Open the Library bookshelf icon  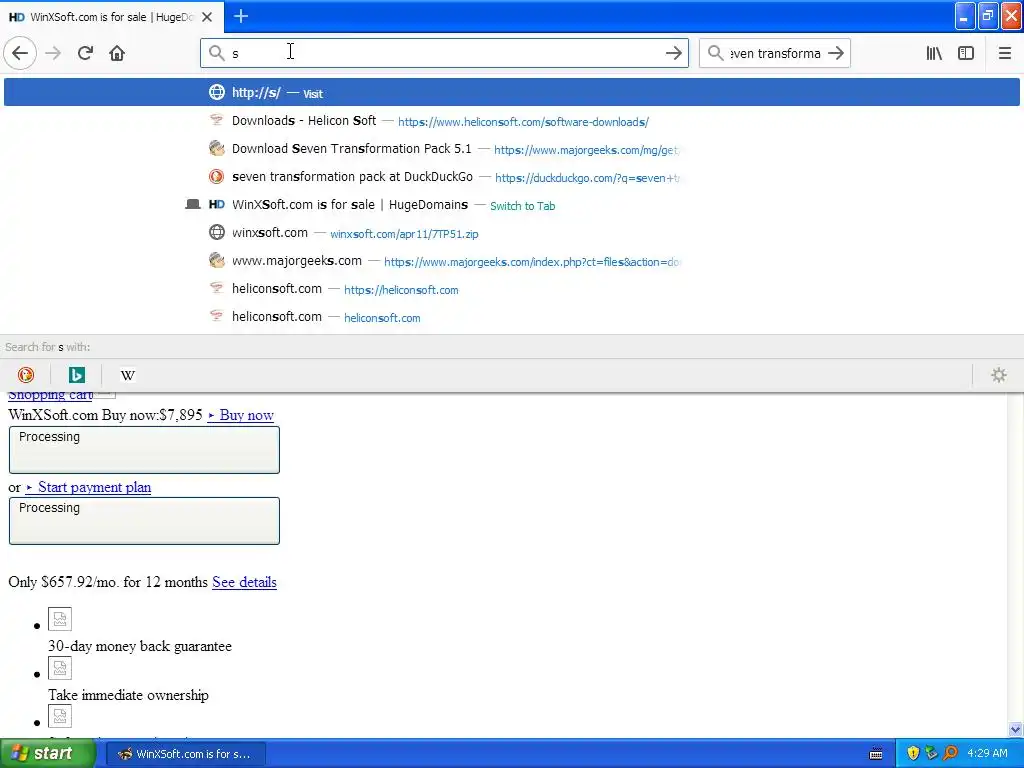tap(934, 53)
